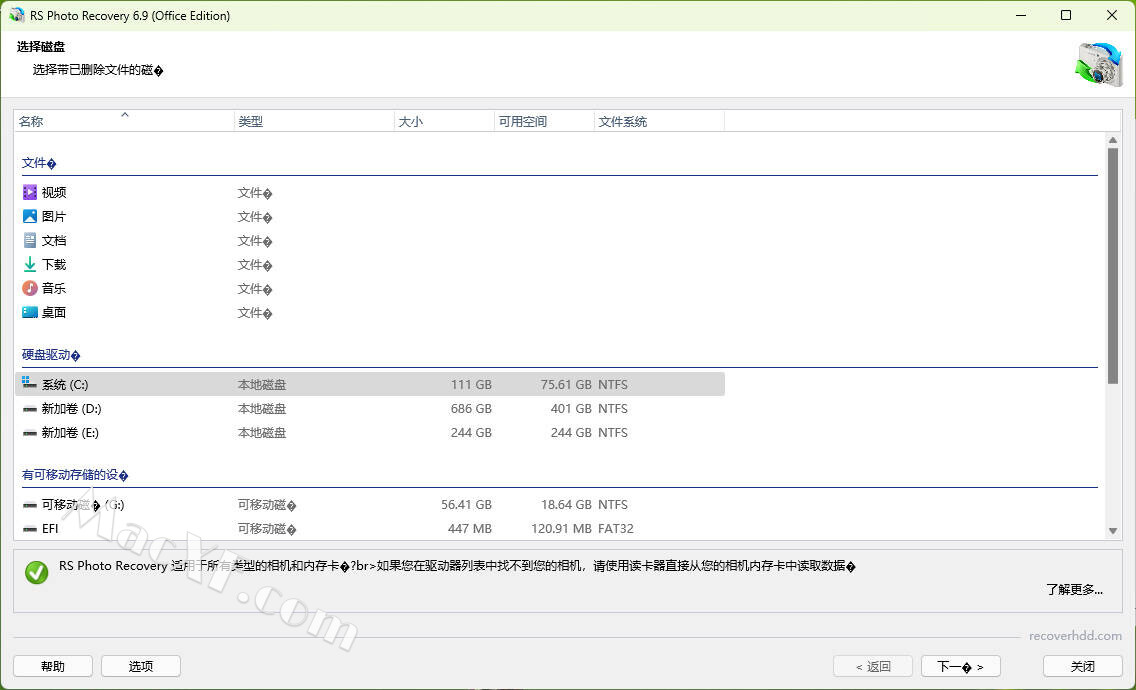Select the 下载 folder download icon
This screenshot has width=1136, height=690.
click(x=30, y=264)
